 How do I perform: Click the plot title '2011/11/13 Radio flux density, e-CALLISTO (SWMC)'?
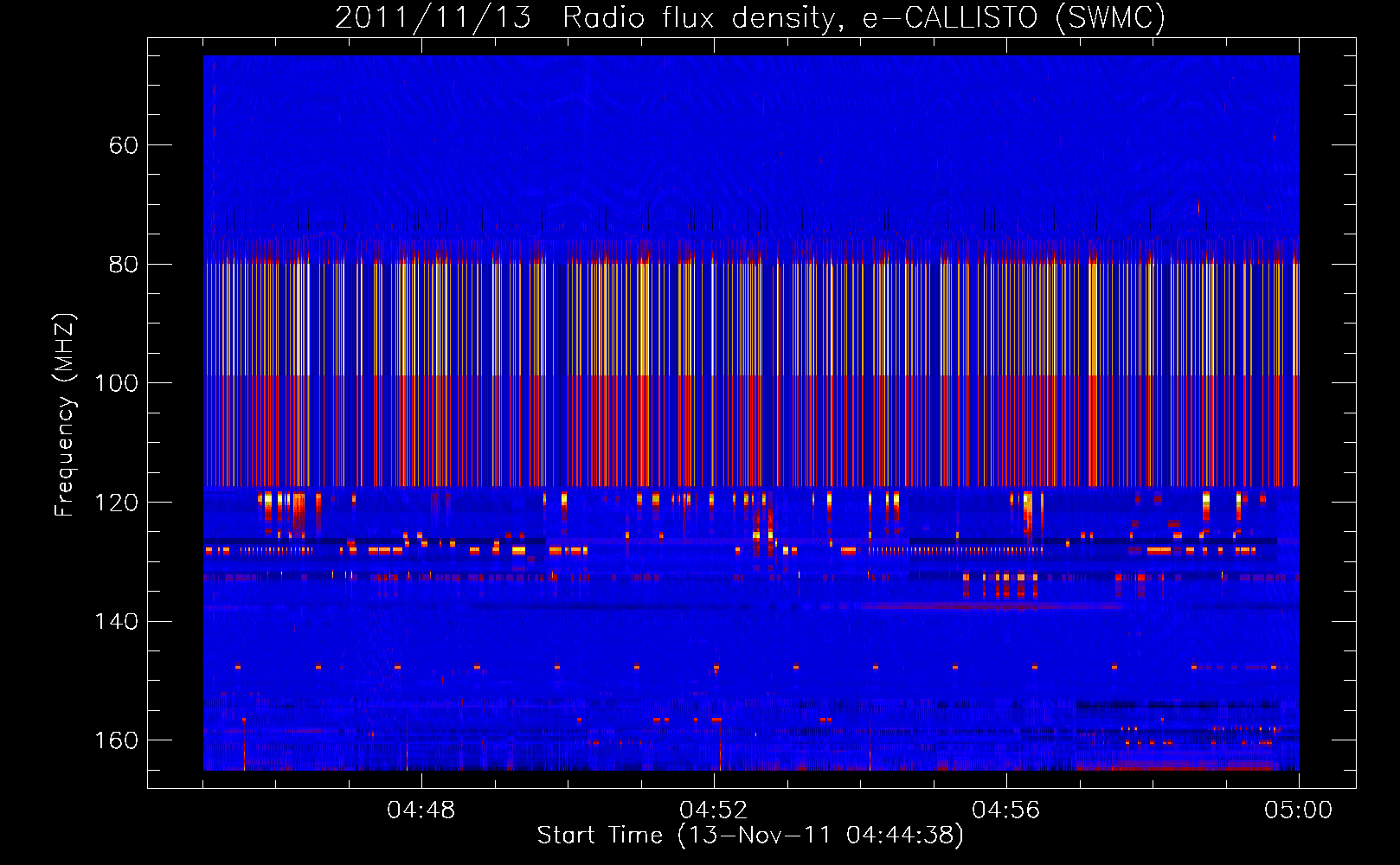coord(750,17)
